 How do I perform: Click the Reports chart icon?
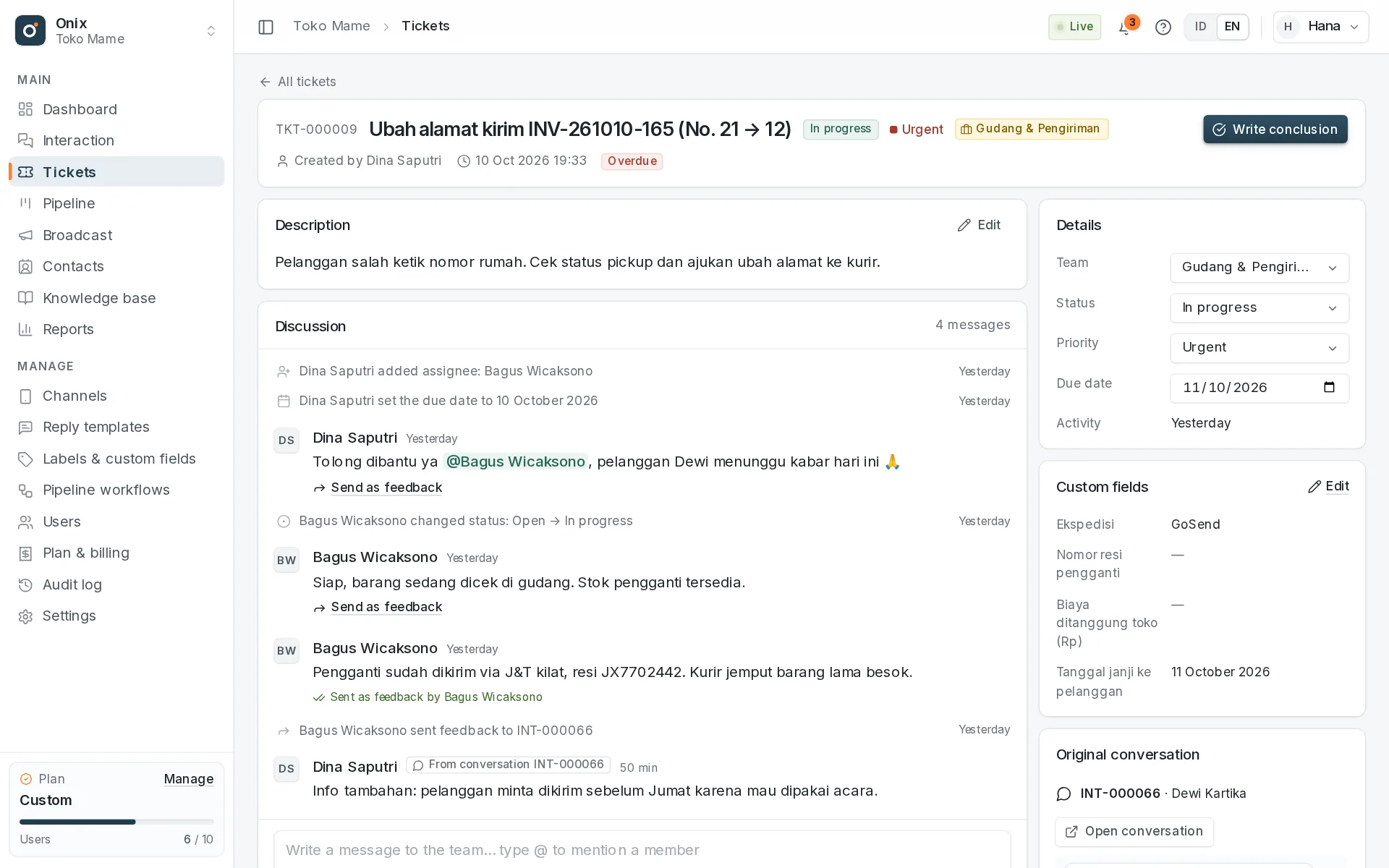pyautogui.click(x=25, y=329)
